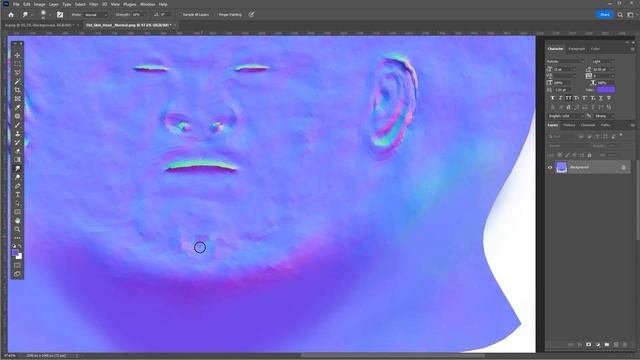Hide the Background layer eye icon

tap(550, 167)
